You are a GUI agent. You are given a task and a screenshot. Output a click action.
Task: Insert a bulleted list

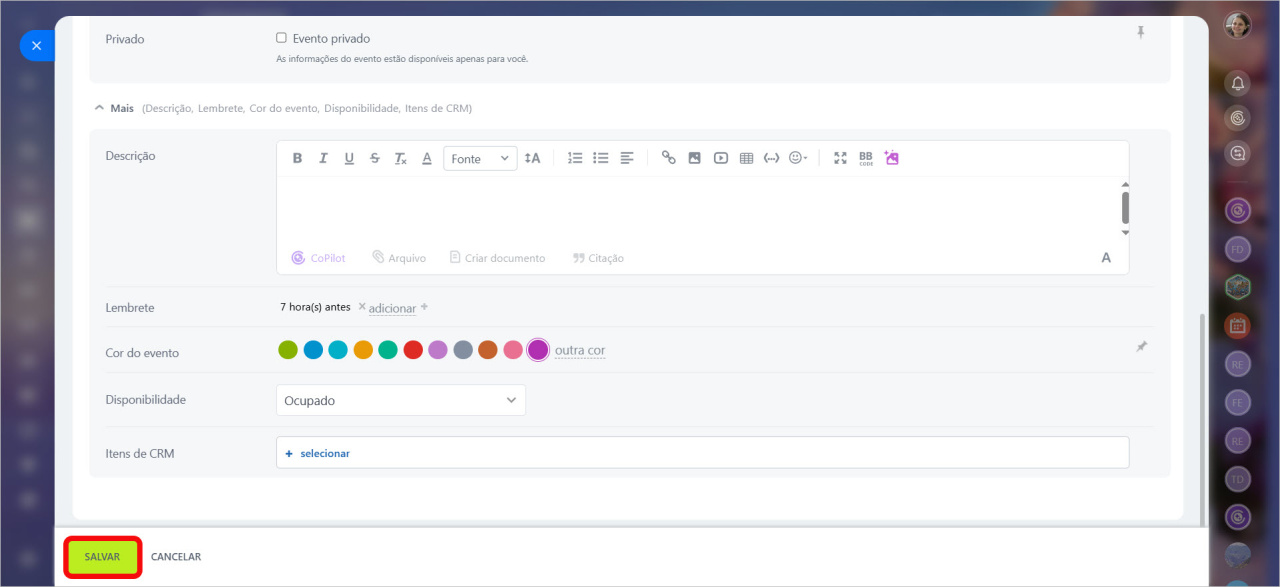(601, 158)
